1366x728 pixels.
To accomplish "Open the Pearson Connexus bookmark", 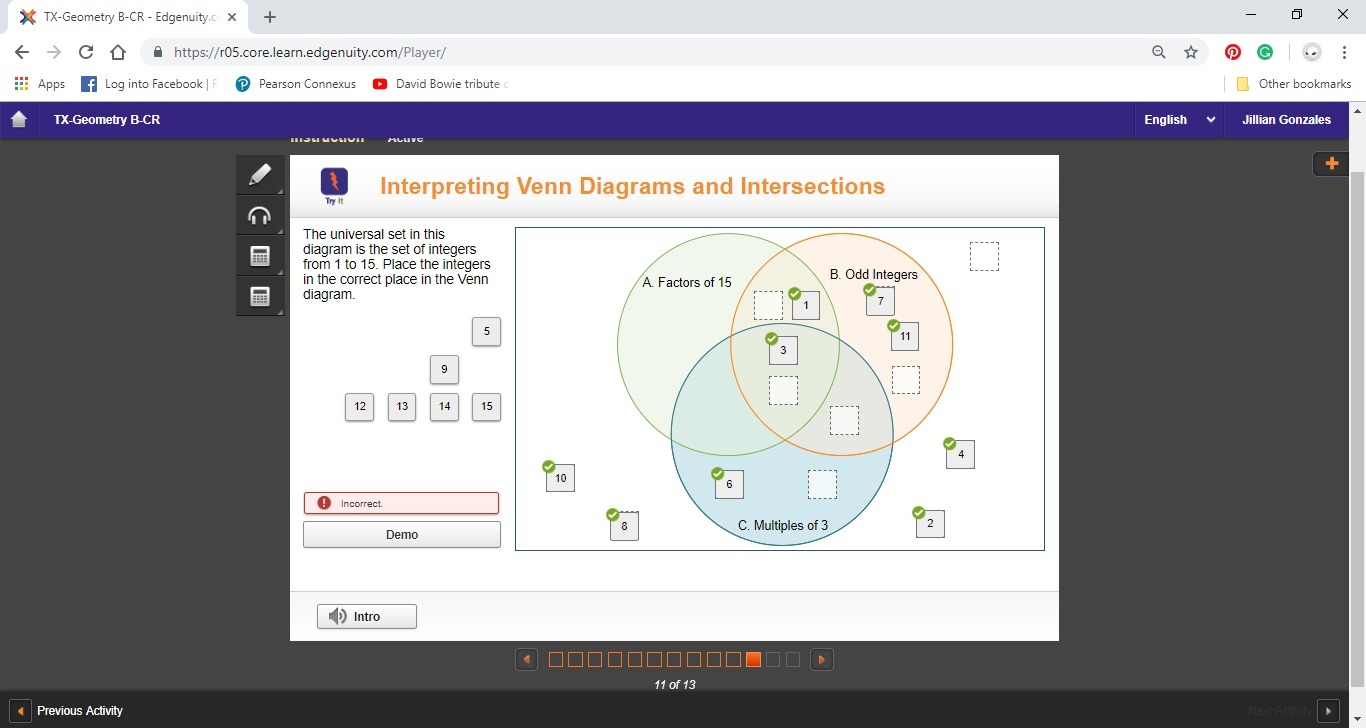I will coord(295,84).
